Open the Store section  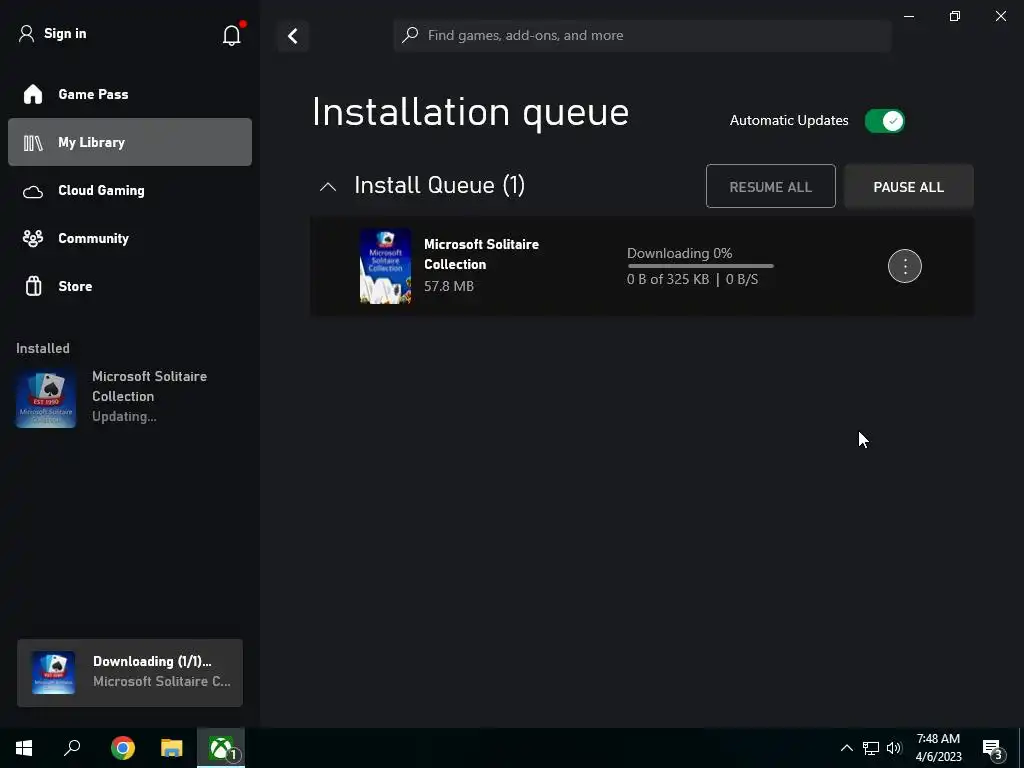pyautogui.click(x=130, y=286)
